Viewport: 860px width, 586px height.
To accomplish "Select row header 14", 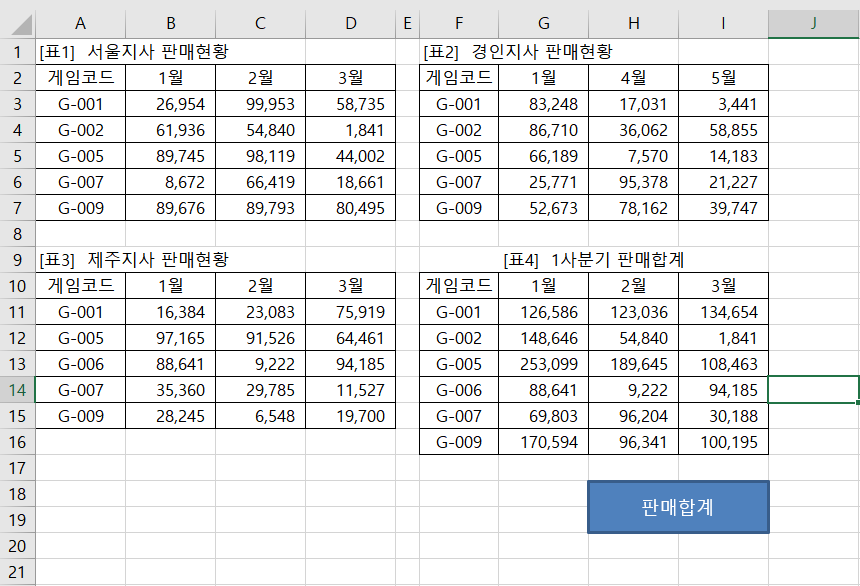I will (17, 390).
